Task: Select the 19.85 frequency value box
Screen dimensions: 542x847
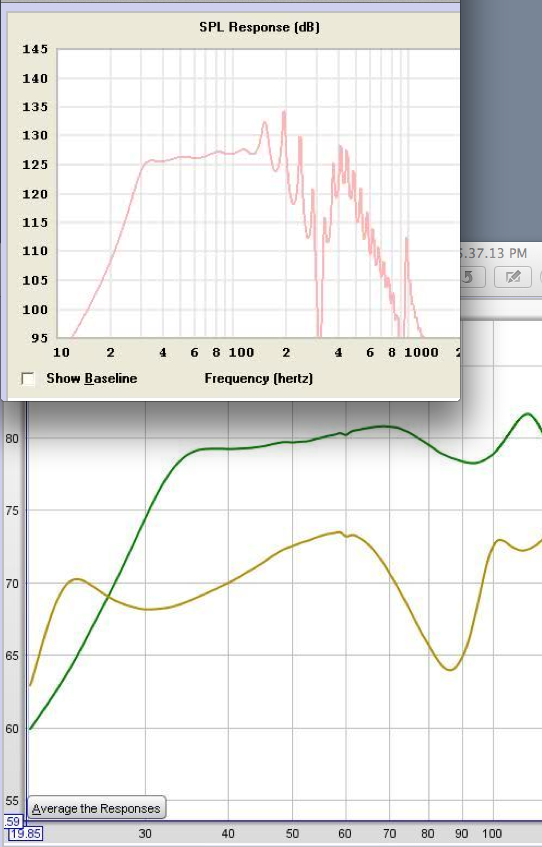Action: 25,834
